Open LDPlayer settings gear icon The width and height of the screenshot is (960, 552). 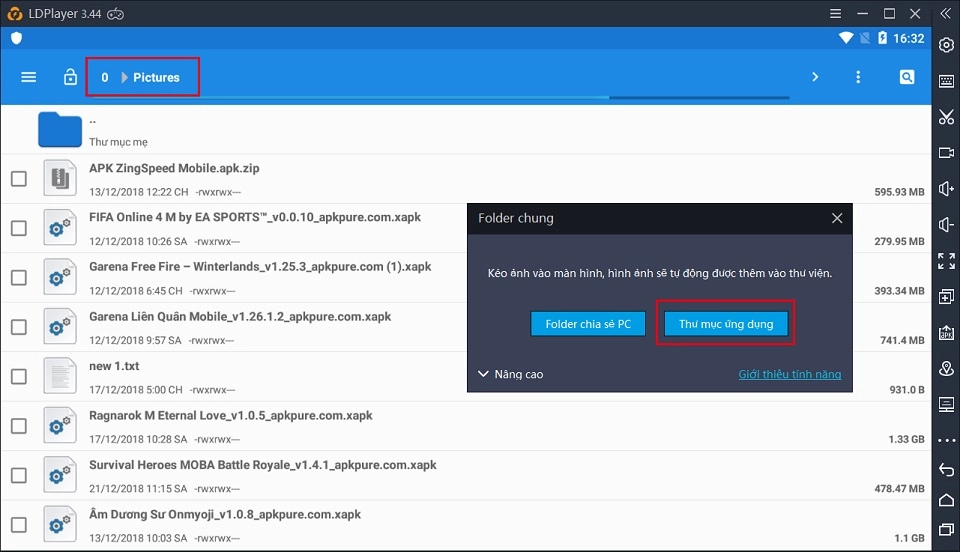946,45
